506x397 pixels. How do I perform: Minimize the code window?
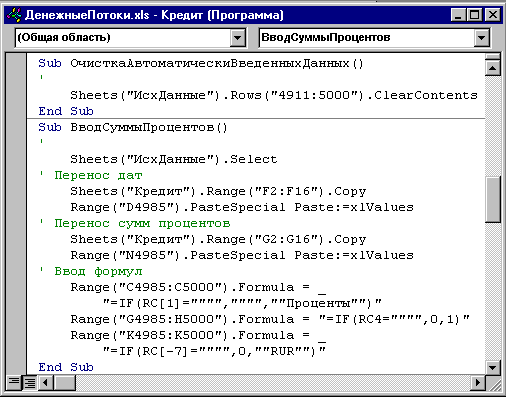pos(458,15)
